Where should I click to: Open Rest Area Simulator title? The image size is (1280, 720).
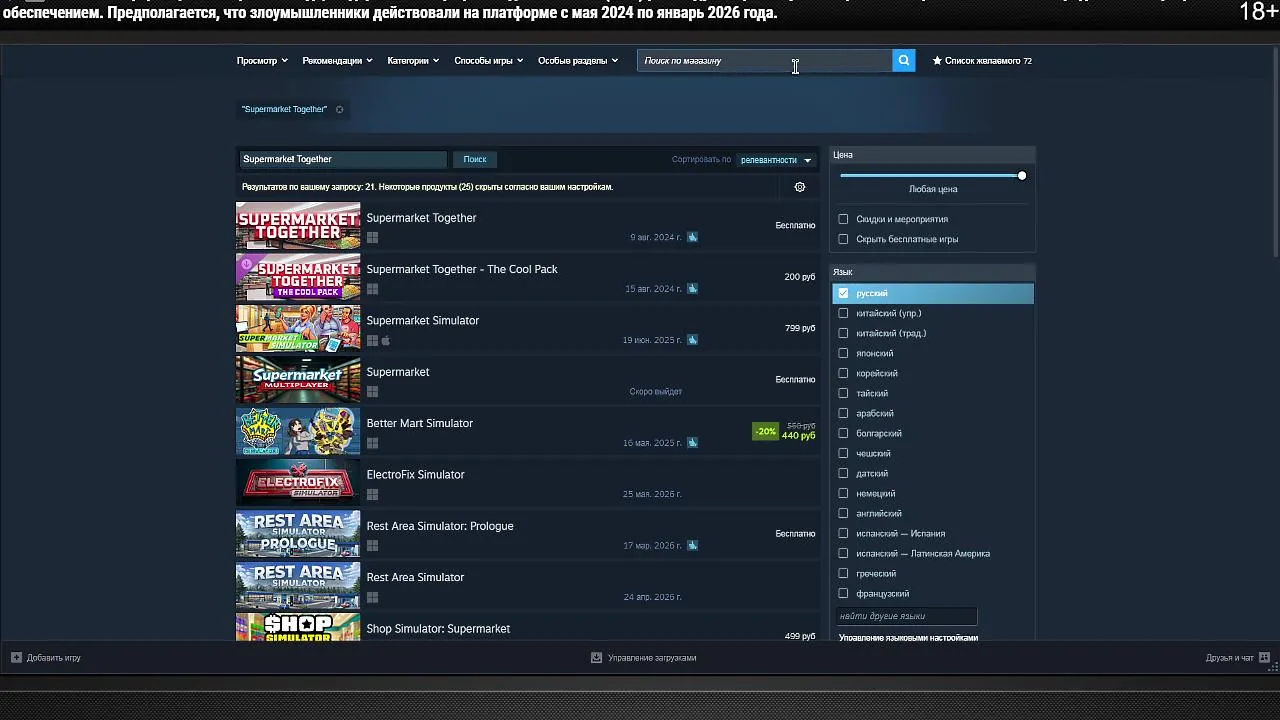[x=415, y=577]
